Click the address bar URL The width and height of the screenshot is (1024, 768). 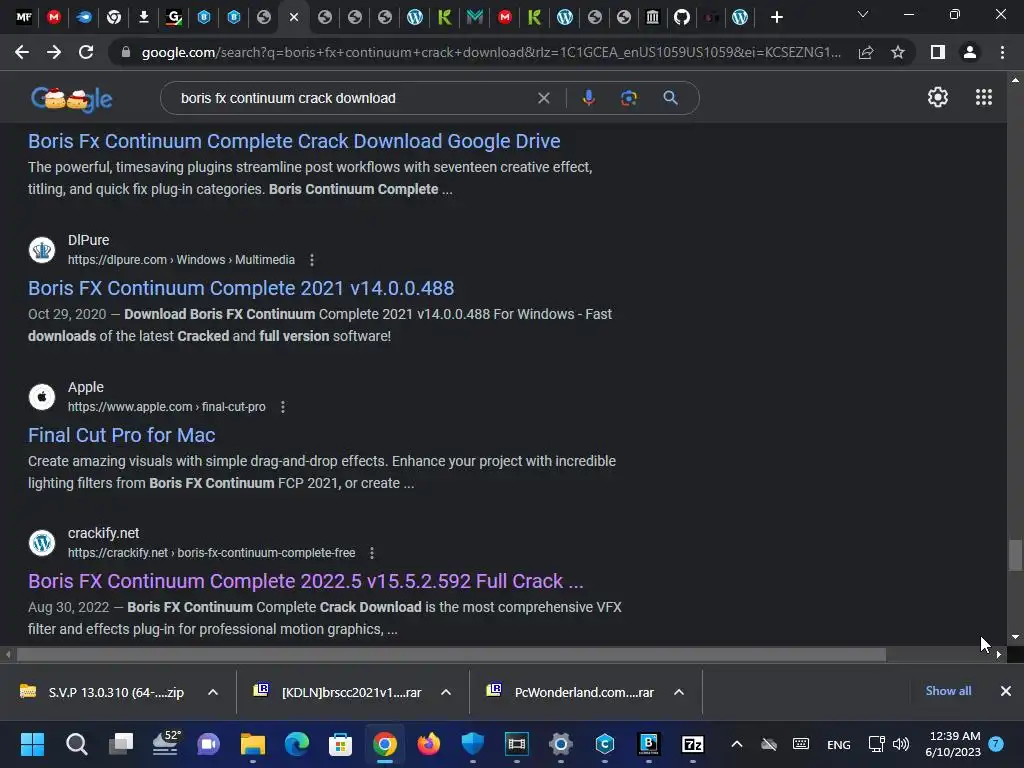[491, 52]
